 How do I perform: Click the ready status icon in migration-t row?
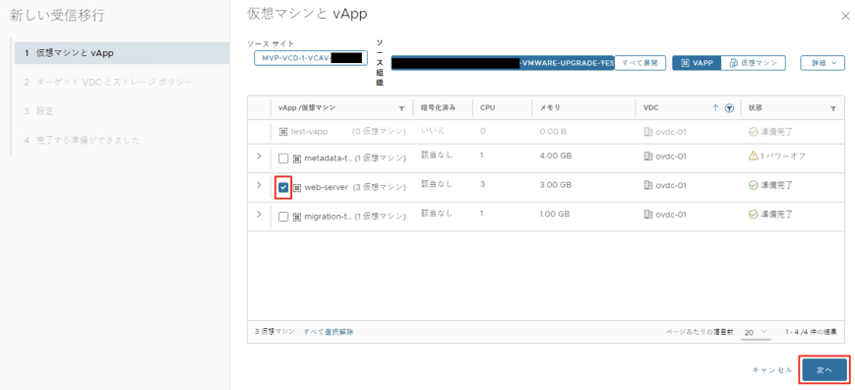click(x=752, y=214)
